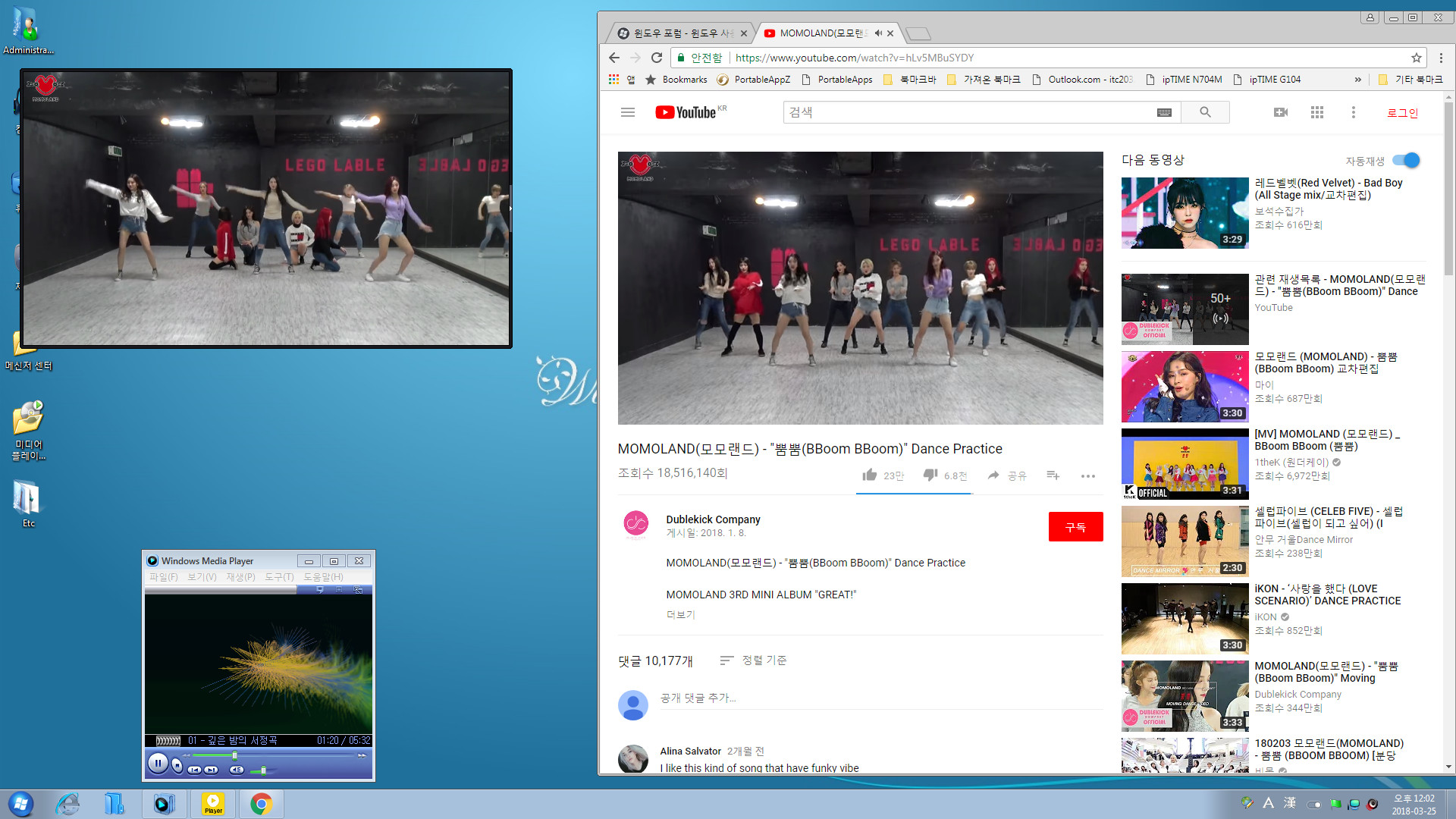Click the Media Player volume slider
The width and height of the screenshot is (1456, 819).
(x=262, y=770)
